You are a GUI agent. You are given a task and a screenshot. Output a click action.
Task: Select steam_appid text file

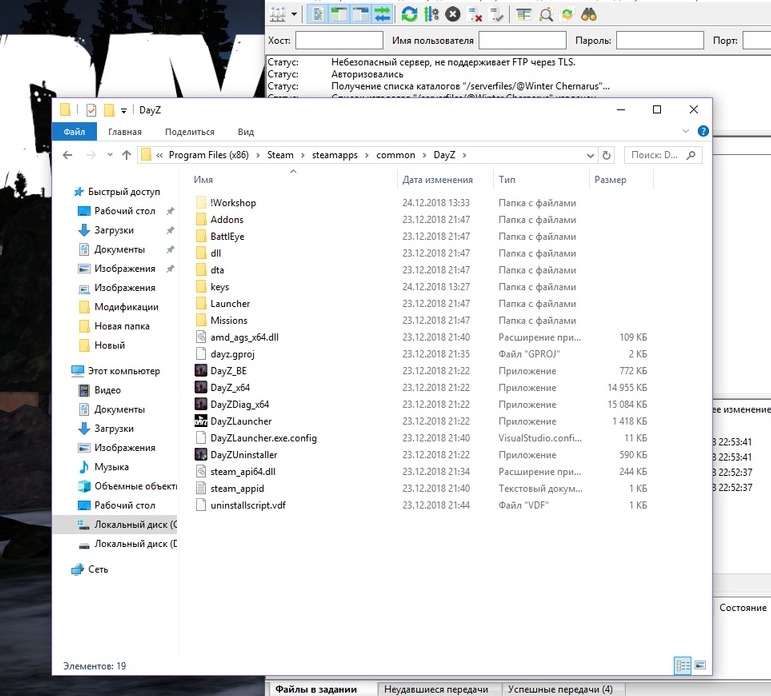click(237, 488)
